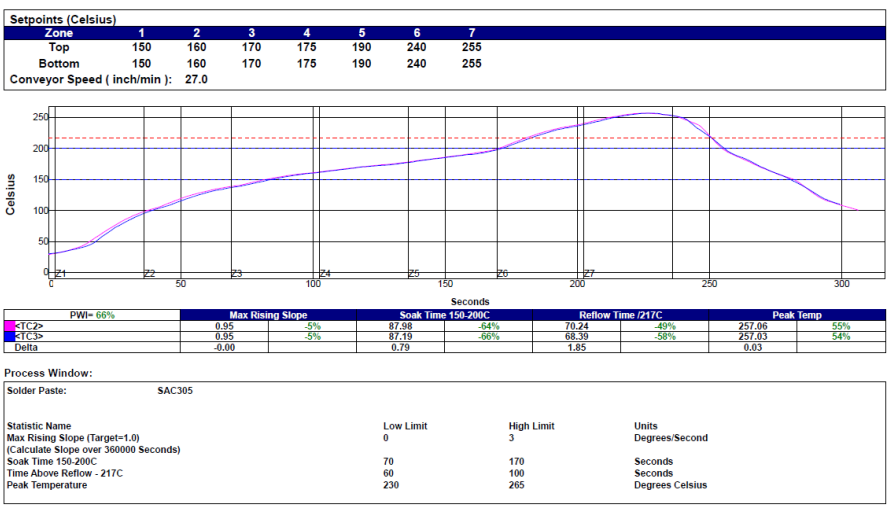Click the "Top" row label
The height and width of the screenshot is (507, 889).
[59, 47]
